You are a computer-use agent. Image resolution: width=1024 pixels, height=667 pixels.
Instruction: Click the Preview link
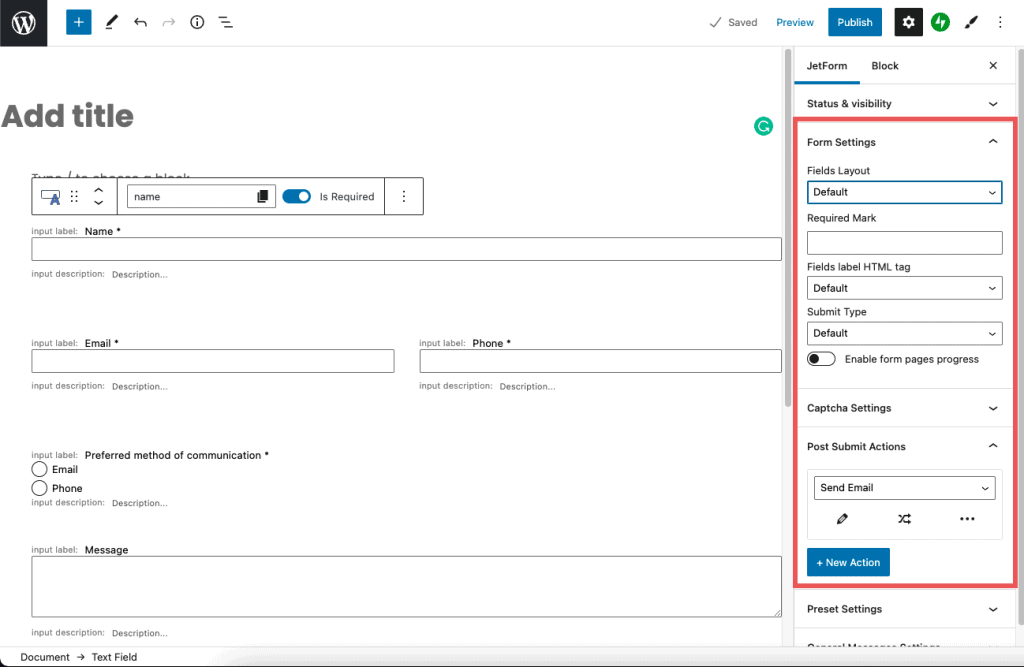[795, 22]
